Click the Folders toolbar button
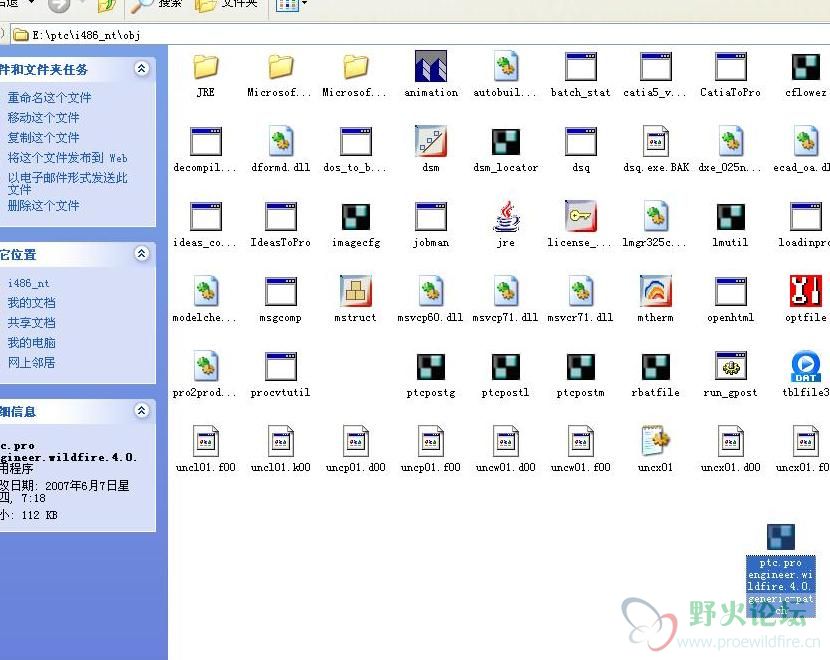The image size is (830, 660). click(226, 5)
